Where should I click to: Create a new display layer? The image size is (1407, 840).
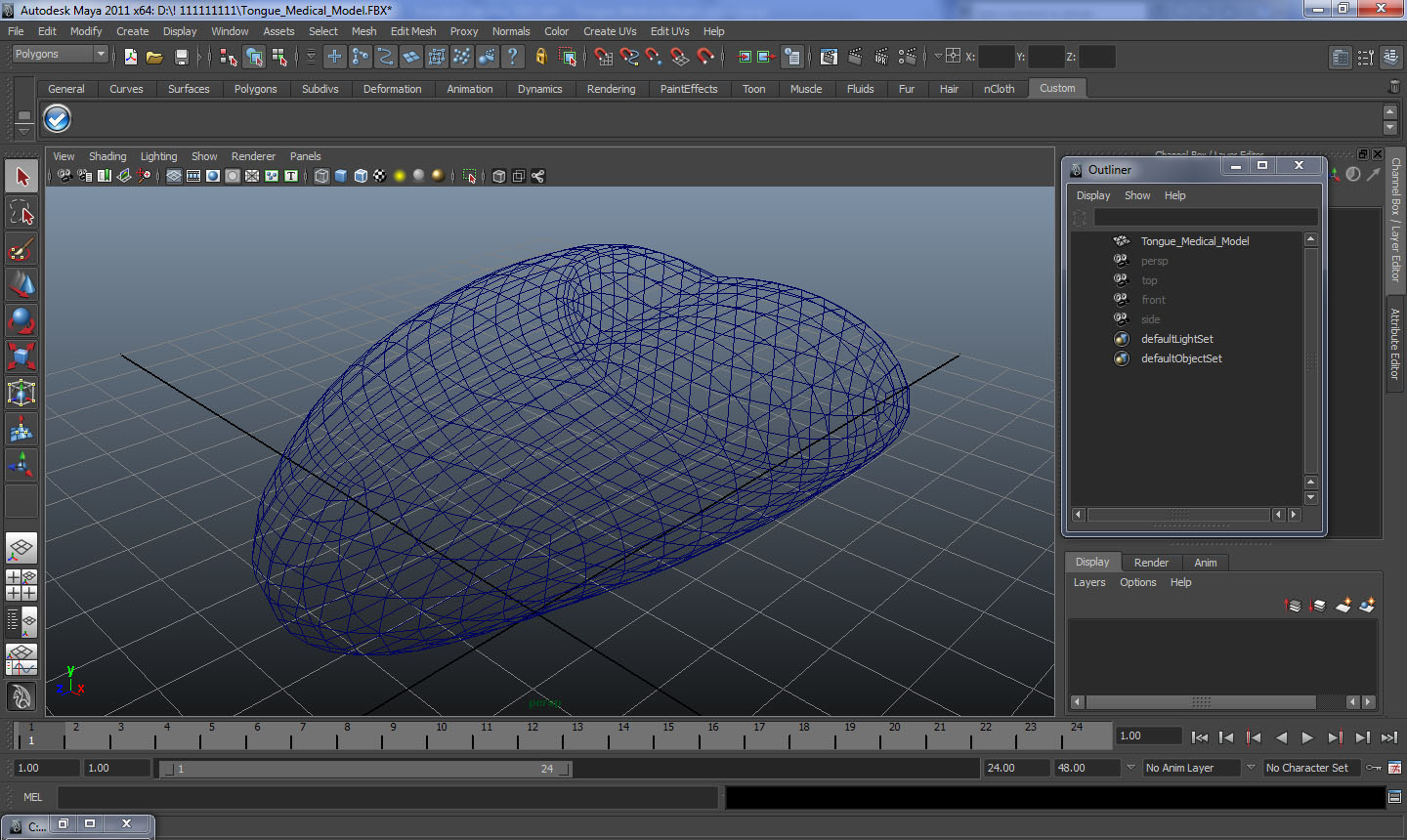[1343, 606]
